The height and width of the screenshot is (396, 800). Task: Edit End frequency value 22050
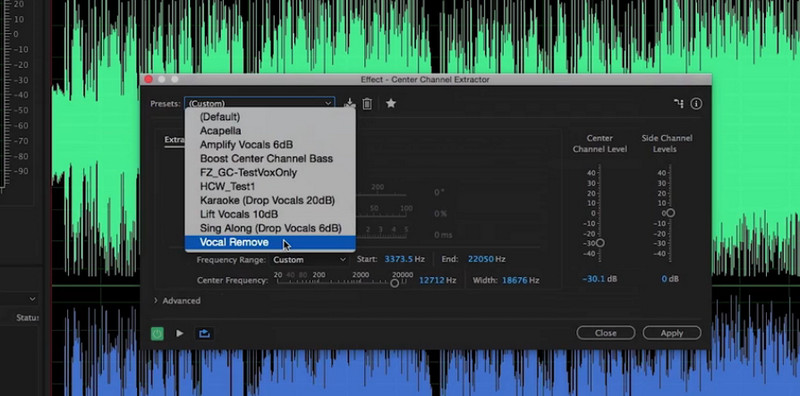pyautogui.click(x=481, y=259)
